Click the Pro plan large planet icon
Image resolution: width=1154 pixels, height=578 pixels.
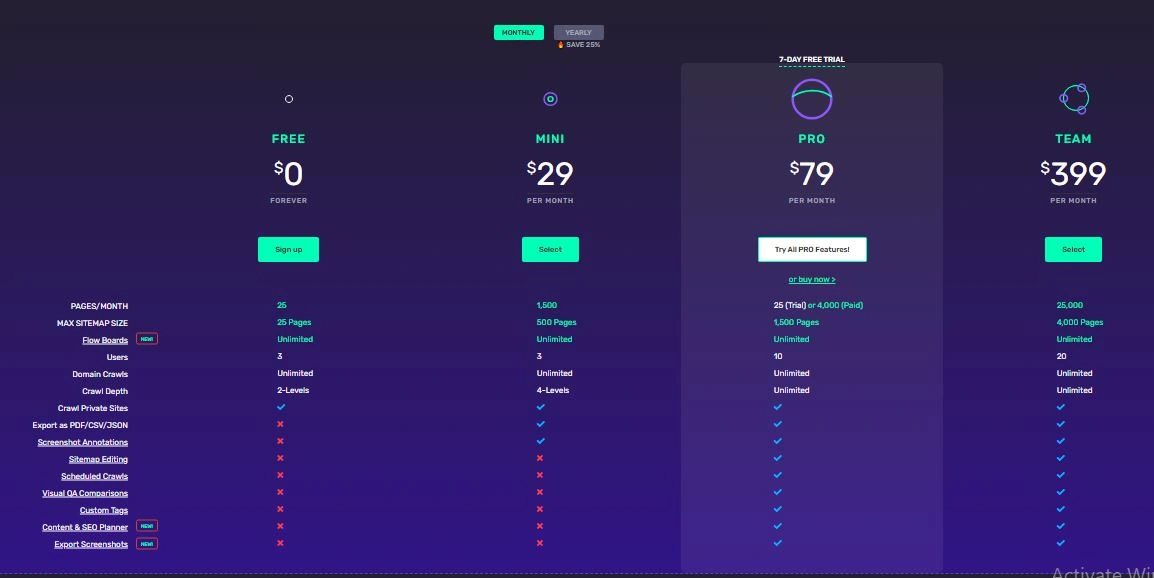click(x=811, y=99)
